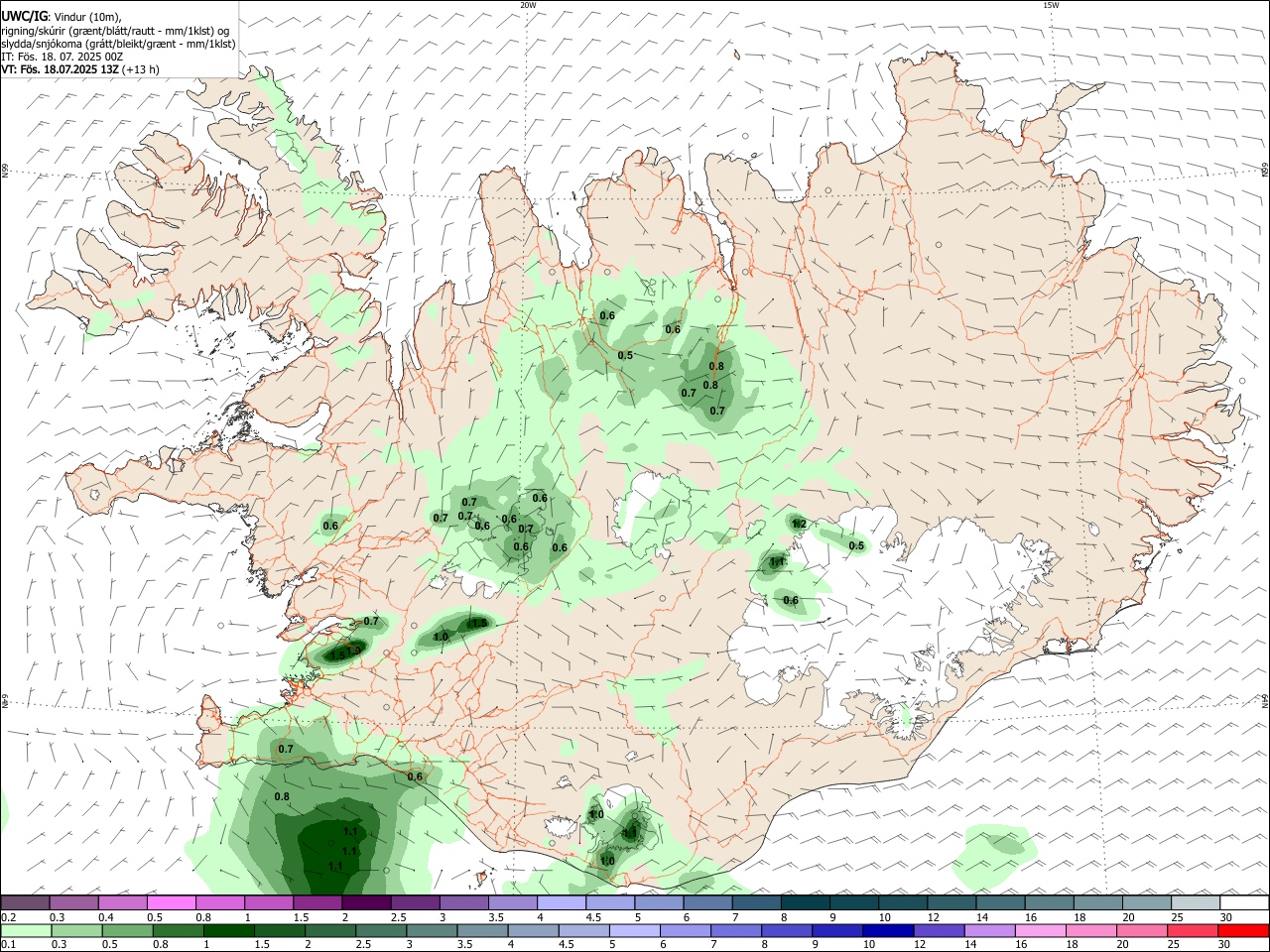Click the dark navy 10–12 bottom-row swatch
The width and height of the screenshot is (1270, 952).
[888, 930]
